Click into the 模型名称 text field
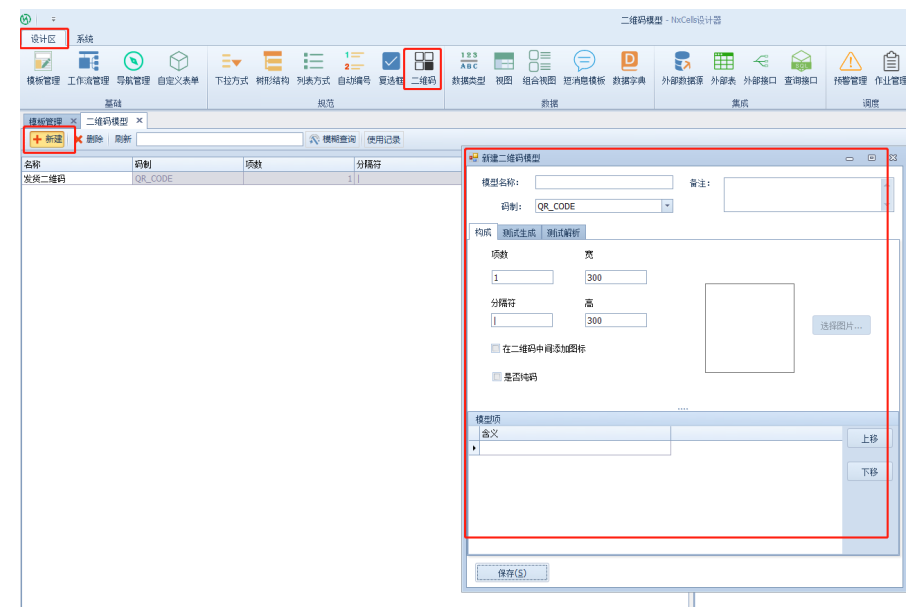Screen dimensions: 917x607 point(603,182)
